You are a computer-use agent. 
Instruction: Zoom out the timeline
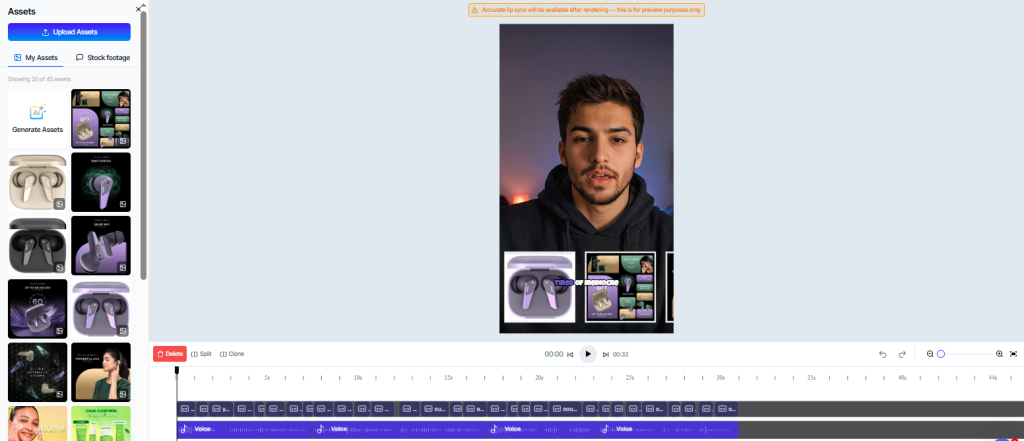coord(930,353)
